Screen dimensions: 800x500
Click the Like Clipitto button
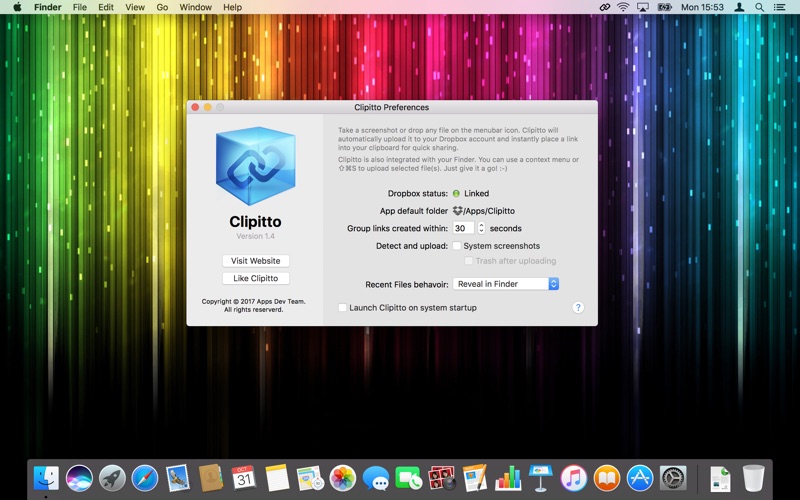tap(256, 278)
